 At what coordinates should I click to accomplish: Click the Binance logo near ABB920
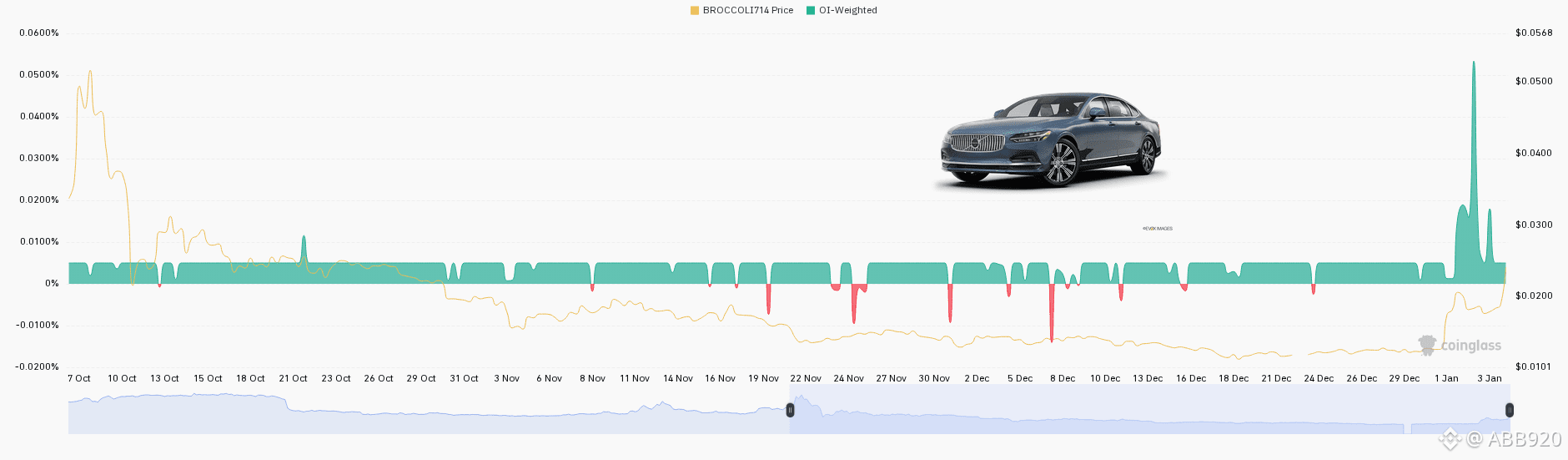click(1450, 437)
